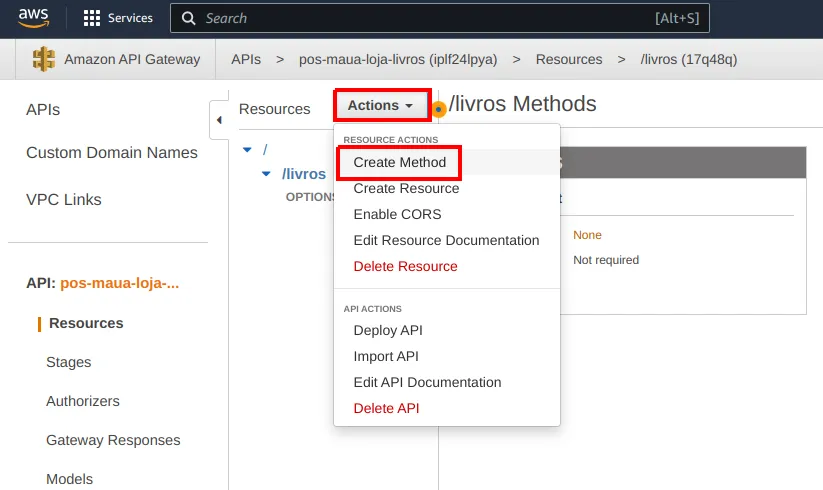The image size is (823, 490).
Task: Select Create Resource from the menu
Action: 406,188
